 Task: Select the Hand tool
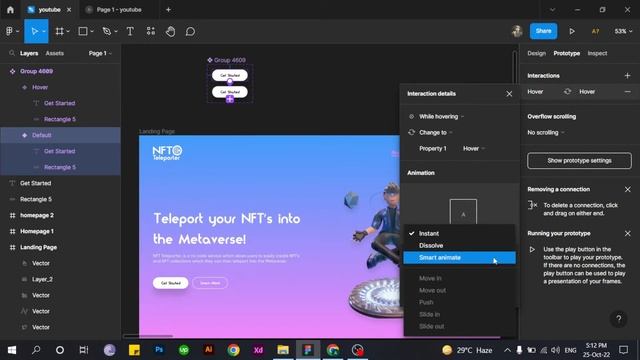(171, 31)
